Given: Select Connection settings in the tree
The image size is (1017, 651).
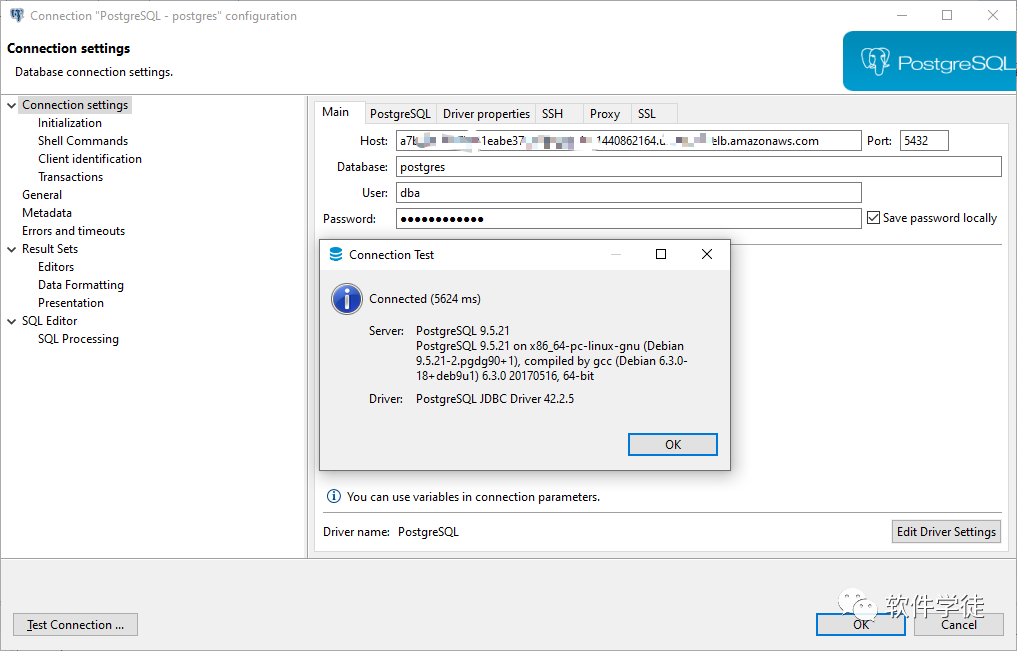Looking at the screenshot, I should [75, 105].
